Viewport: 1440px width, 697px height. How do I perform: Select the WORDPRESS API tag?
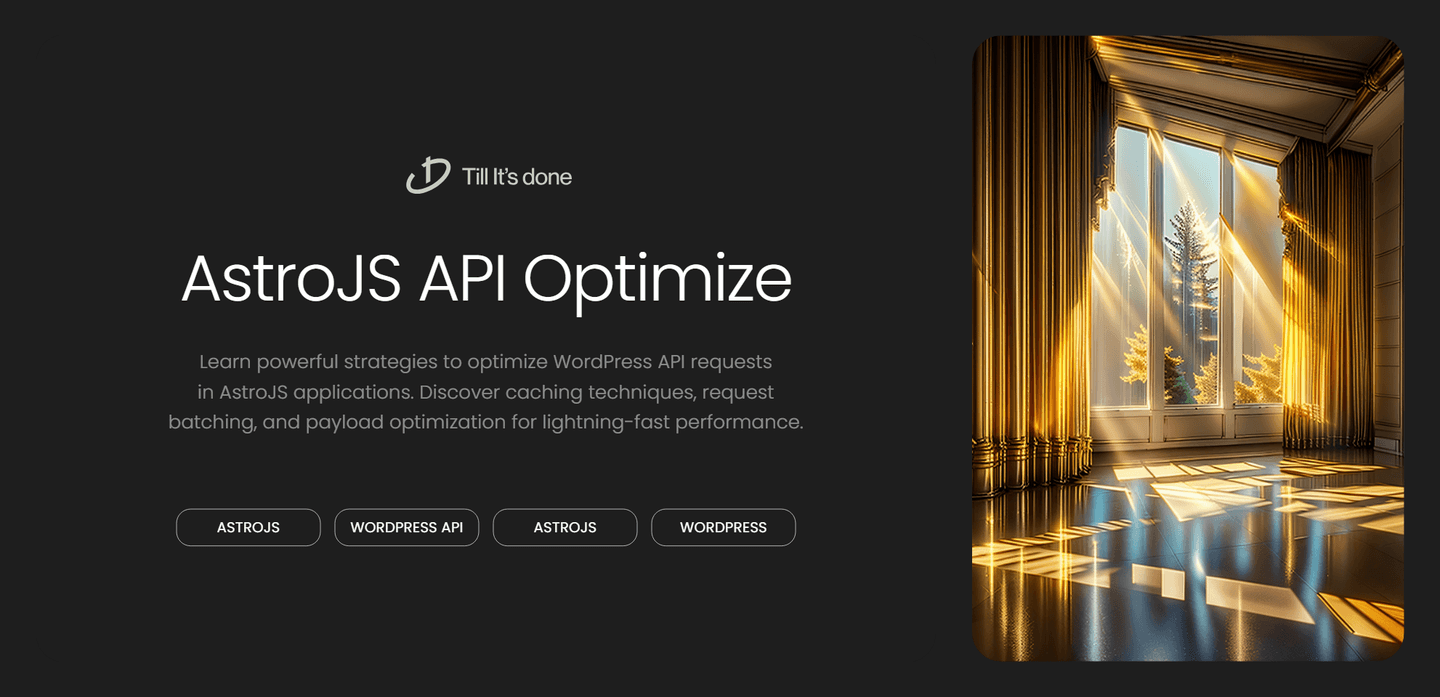(406, 527)
